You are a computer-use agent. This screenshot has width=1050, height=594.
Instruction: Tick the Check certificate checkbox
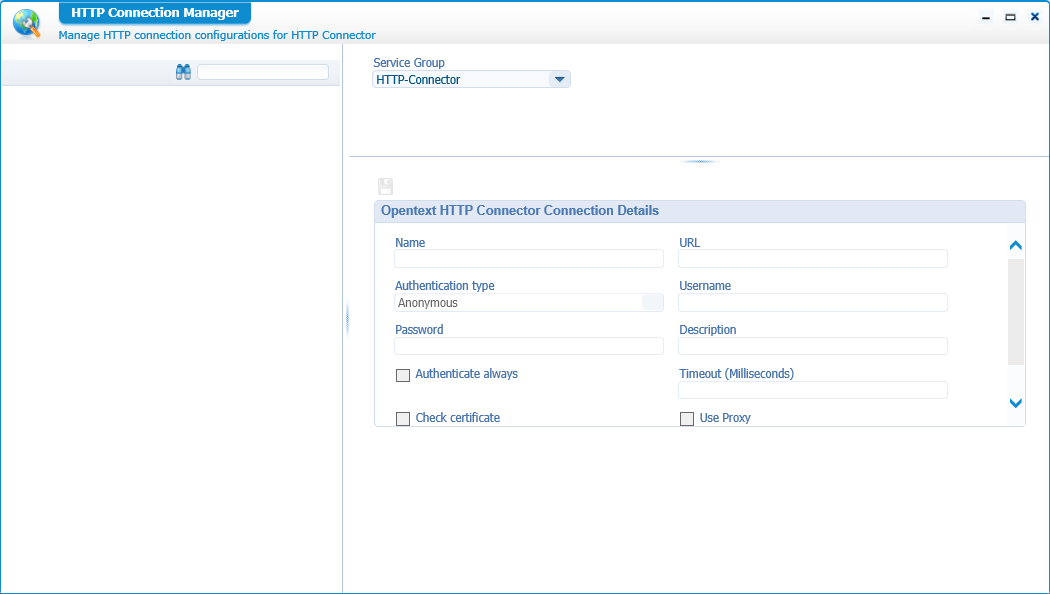(402, 419)
